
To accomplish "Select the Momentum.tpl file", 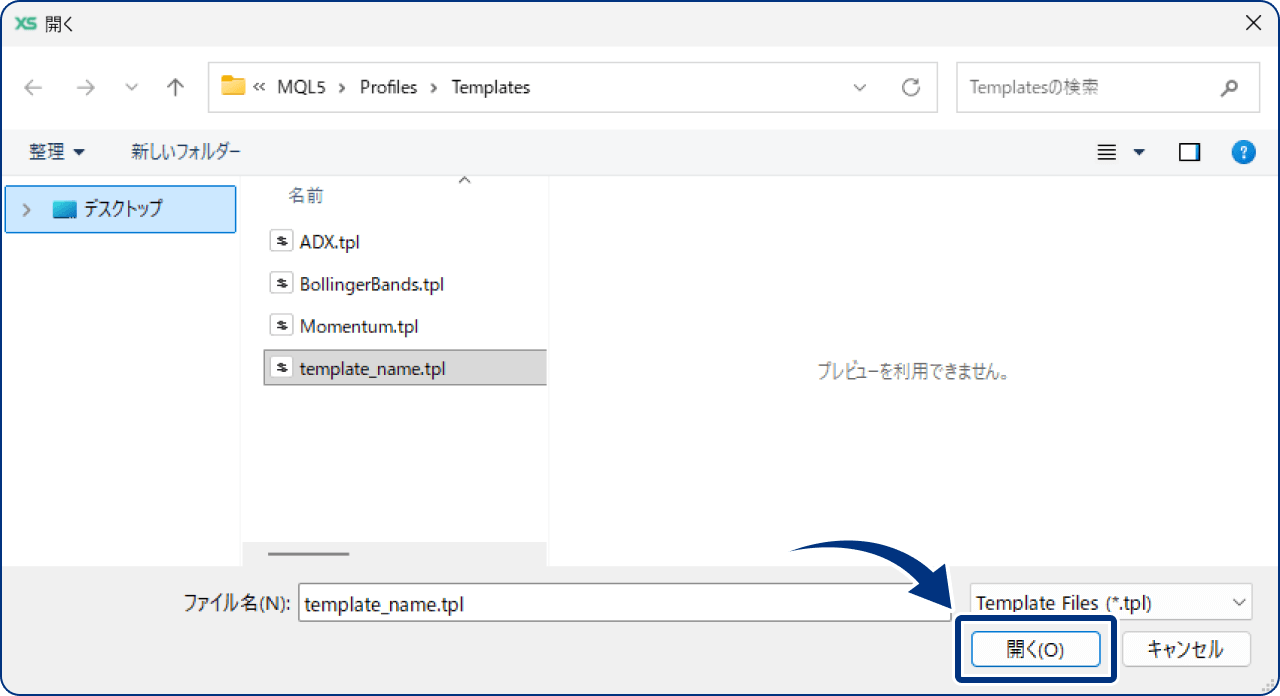I will 356,325.
